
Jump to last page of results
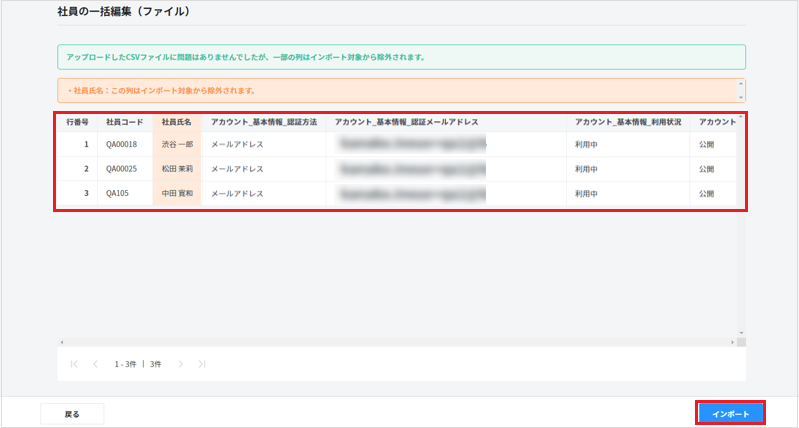pos(202,364)
